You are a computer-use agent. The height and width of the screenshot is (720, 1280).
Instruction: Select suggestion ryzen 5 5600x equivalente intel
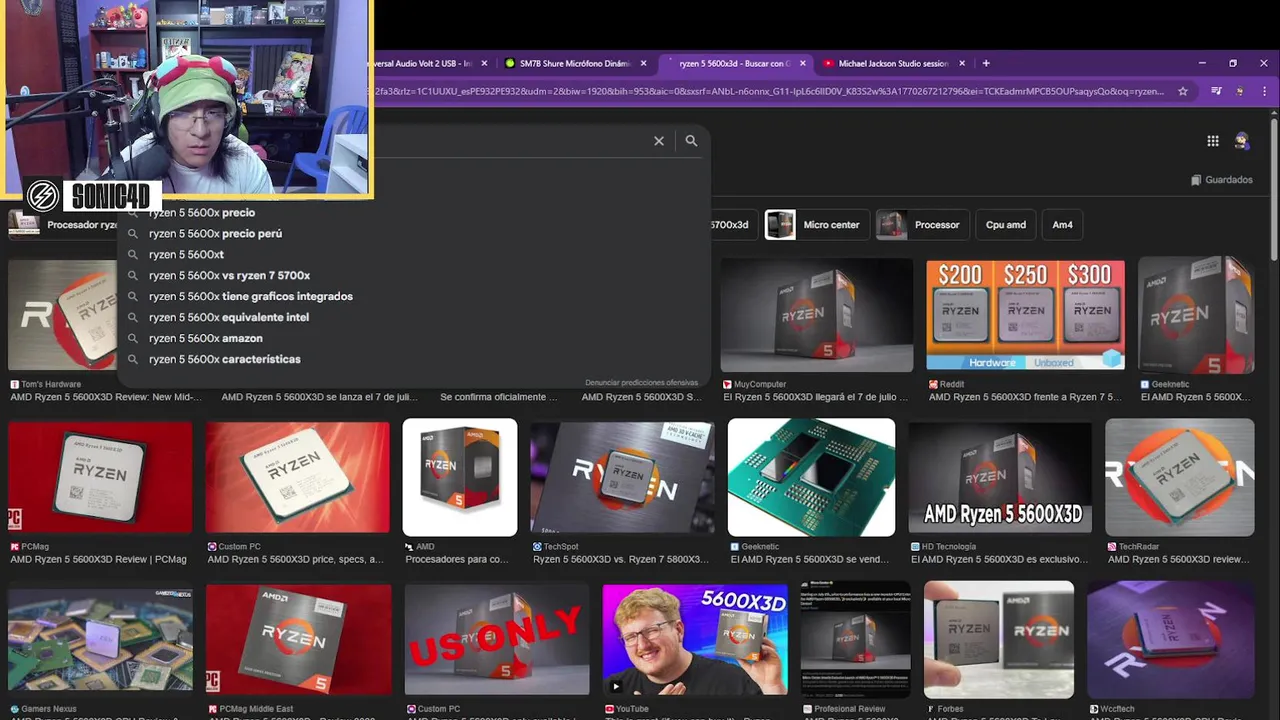[x=229, y=317]
